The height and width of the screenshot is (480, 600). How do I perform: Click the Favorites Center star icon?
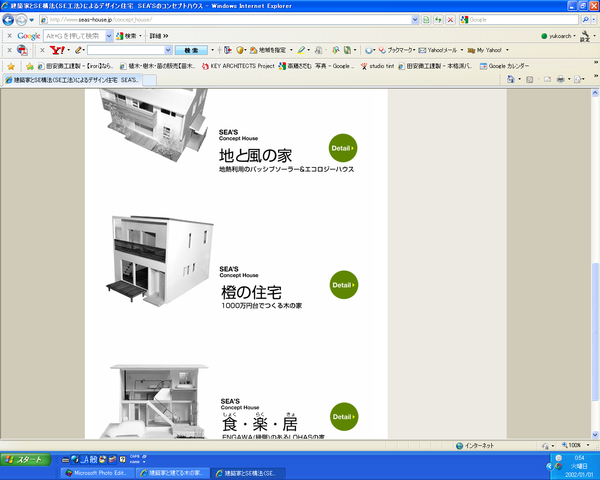coord(11,66)
